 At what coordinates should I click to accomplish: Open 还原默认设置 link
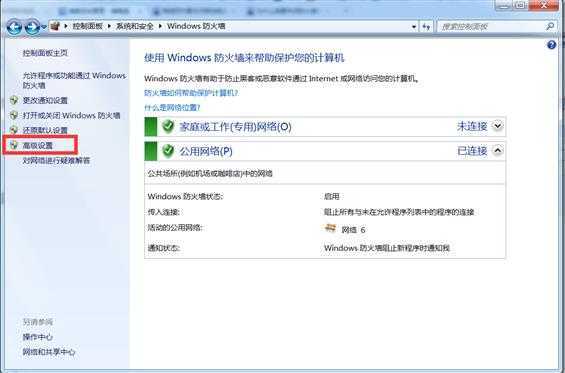[x=45, y=130]
